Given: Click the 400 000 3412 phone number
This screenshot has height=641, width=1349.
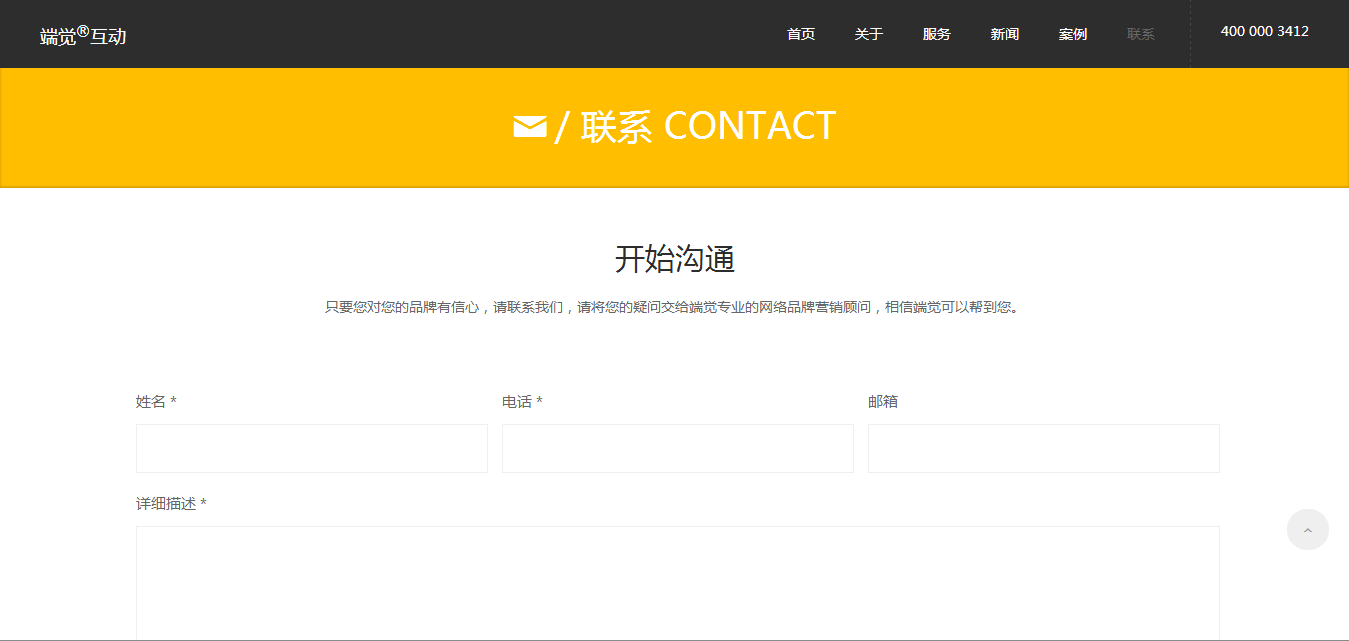Looking at the screenshot, I should [1264, 31].
